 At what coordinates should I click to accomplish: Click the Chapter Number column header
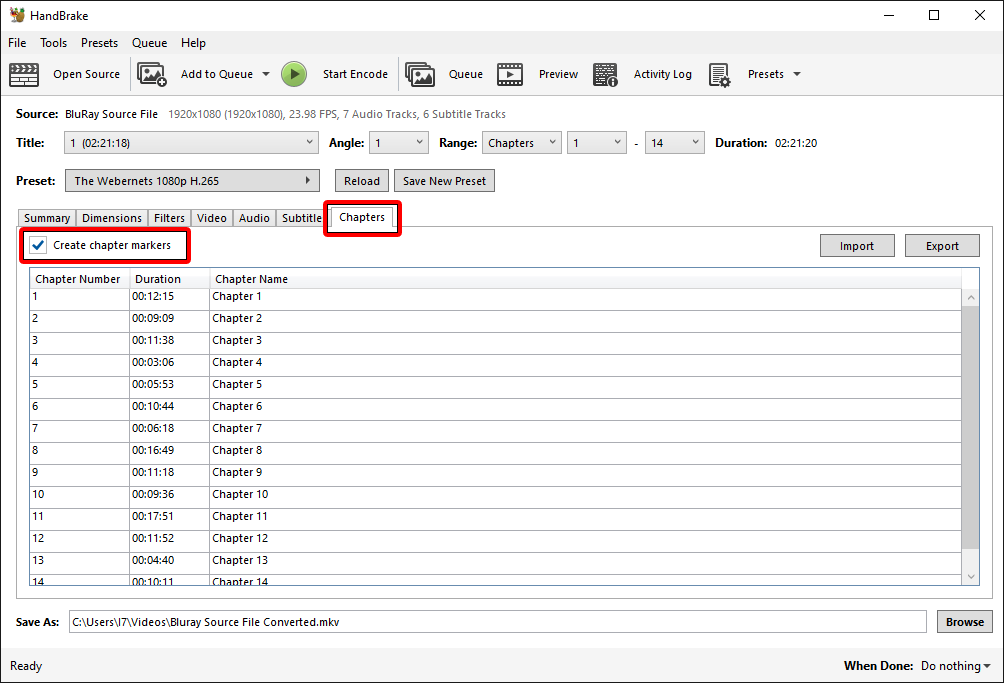(x=79, y=279)
